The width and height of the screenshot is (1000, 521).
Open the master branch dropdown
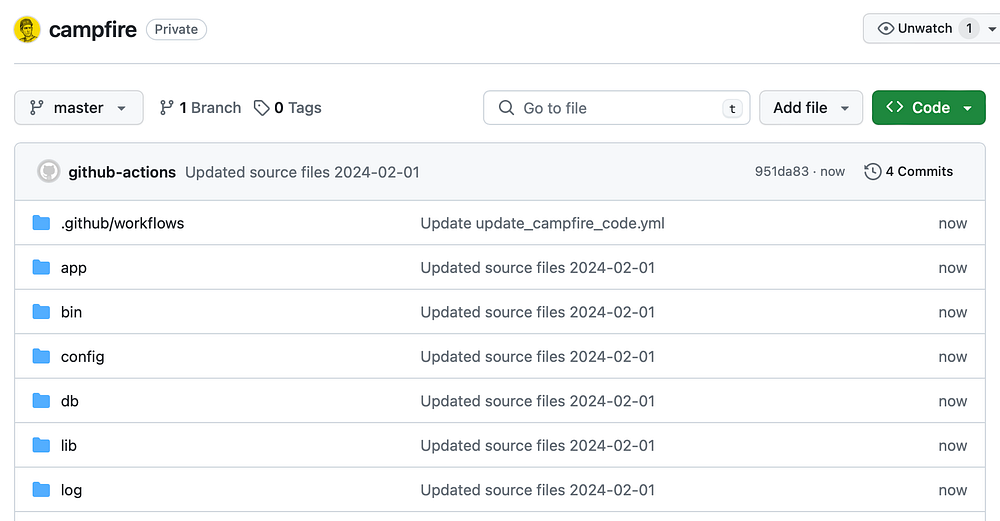point(79,108)
